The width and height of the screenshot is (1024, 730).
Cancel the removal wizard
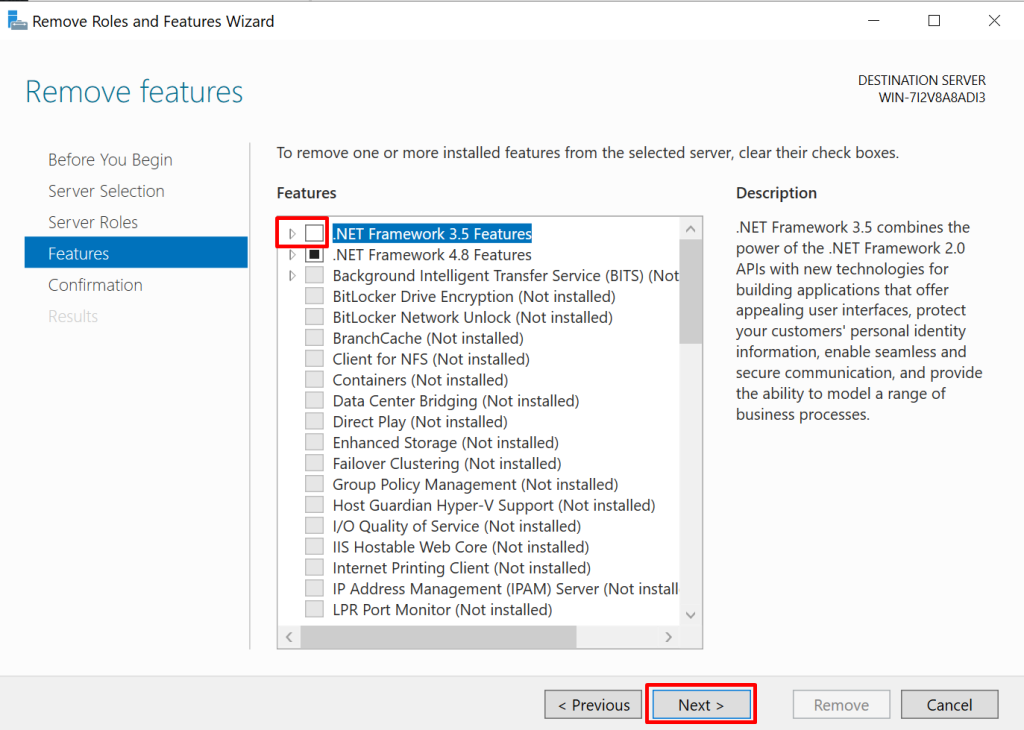coord(949,705)
